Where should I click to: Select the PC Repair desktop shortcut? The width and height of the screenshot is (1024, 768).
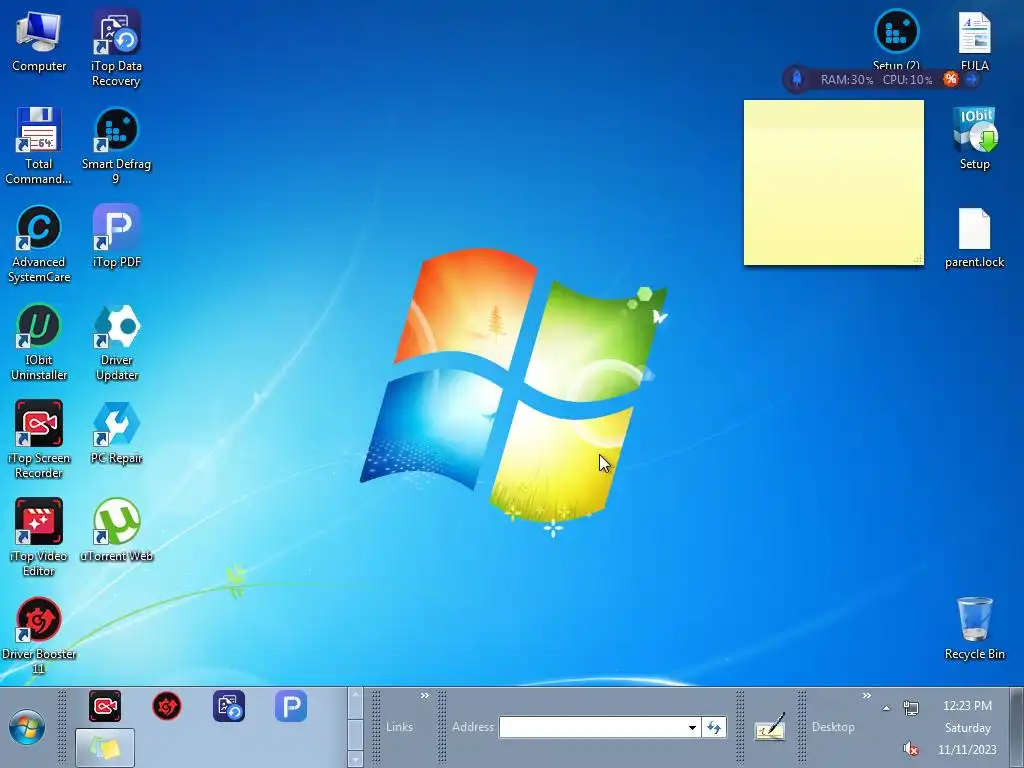[x=116, y=432]
